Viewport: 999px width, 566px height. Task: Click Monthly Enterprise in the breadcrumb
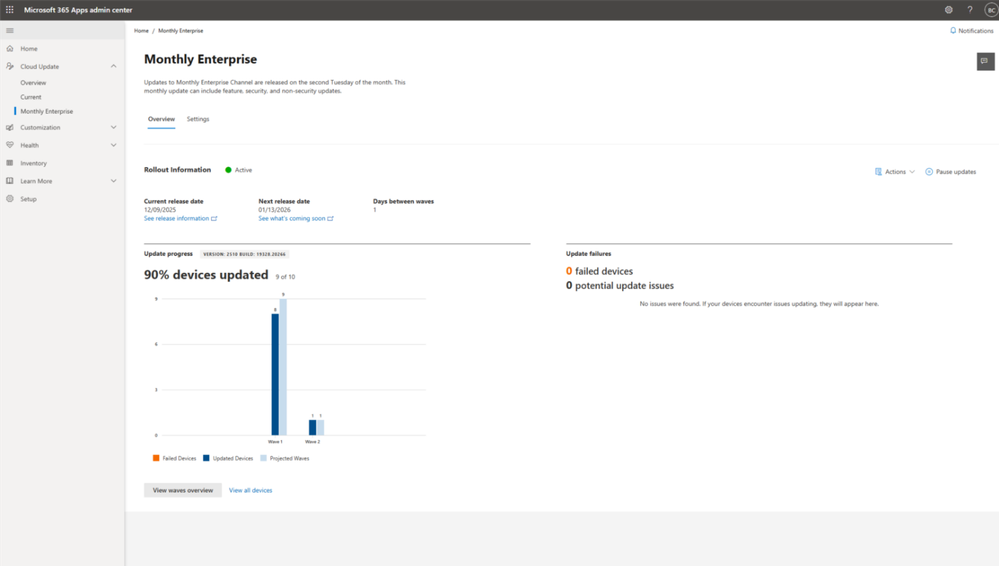click(x=181, y=31)
